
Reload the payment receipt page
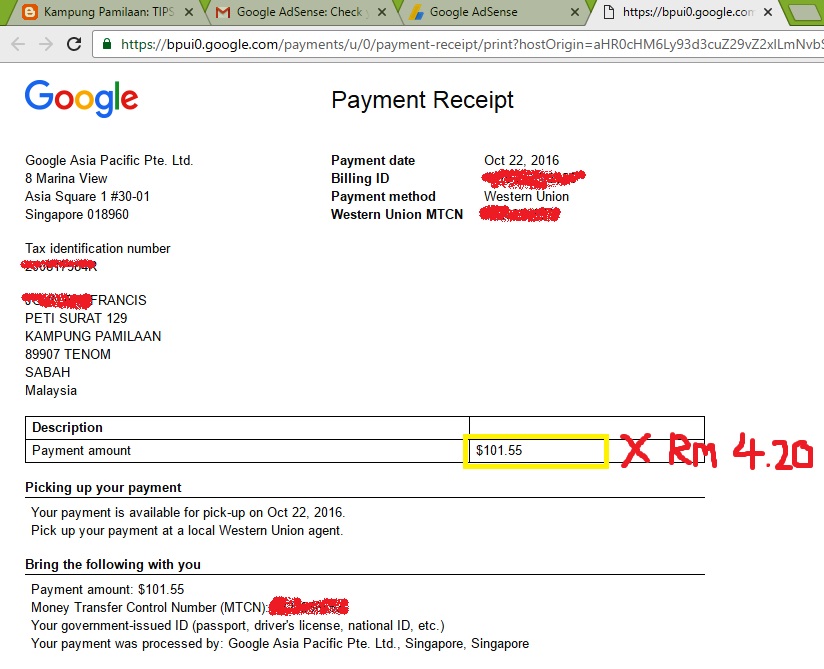click(74, 44)
